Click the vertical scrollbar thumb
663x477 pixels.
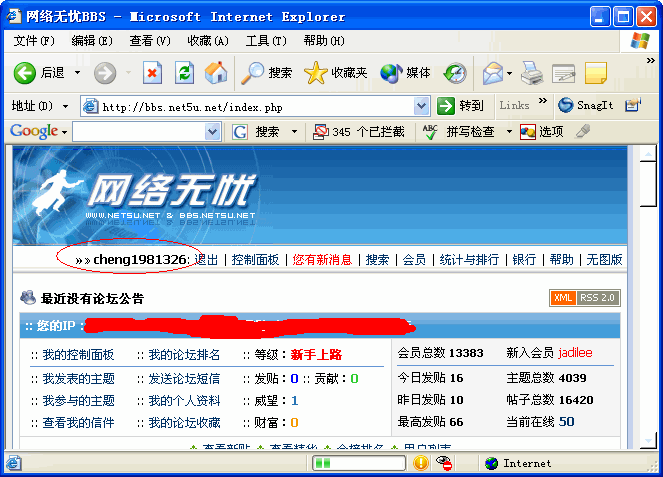648,183
